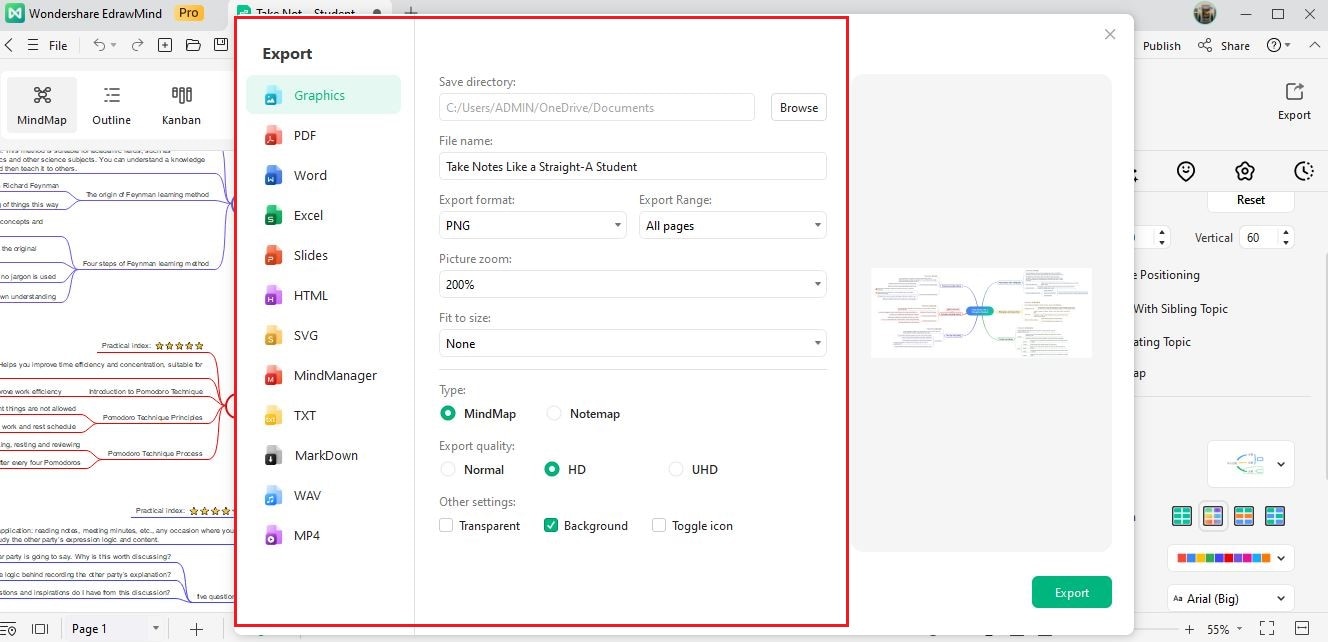This screenshot has height=642, width=1328.
Task: Click the back arrow left of the File menu
Action: tap(8, 45)
